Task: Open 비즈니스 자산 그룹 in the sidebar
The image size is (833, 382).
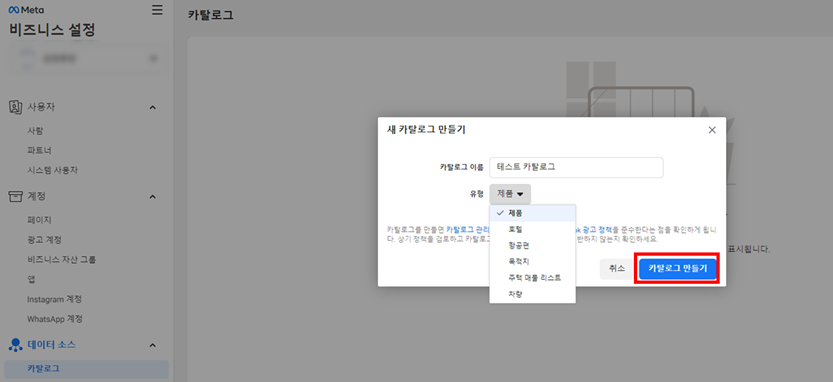Action: 62,260
